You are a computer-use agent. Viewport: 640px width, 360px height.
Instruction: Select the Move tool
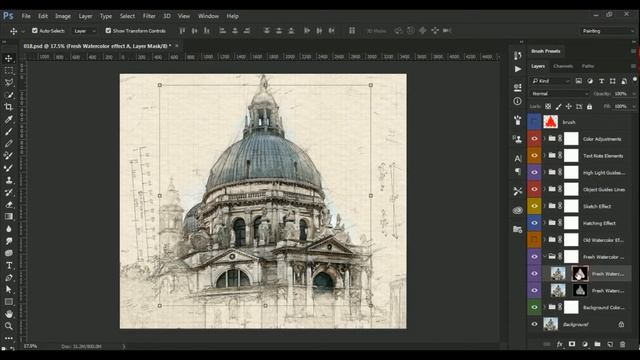tap(9, 58)
